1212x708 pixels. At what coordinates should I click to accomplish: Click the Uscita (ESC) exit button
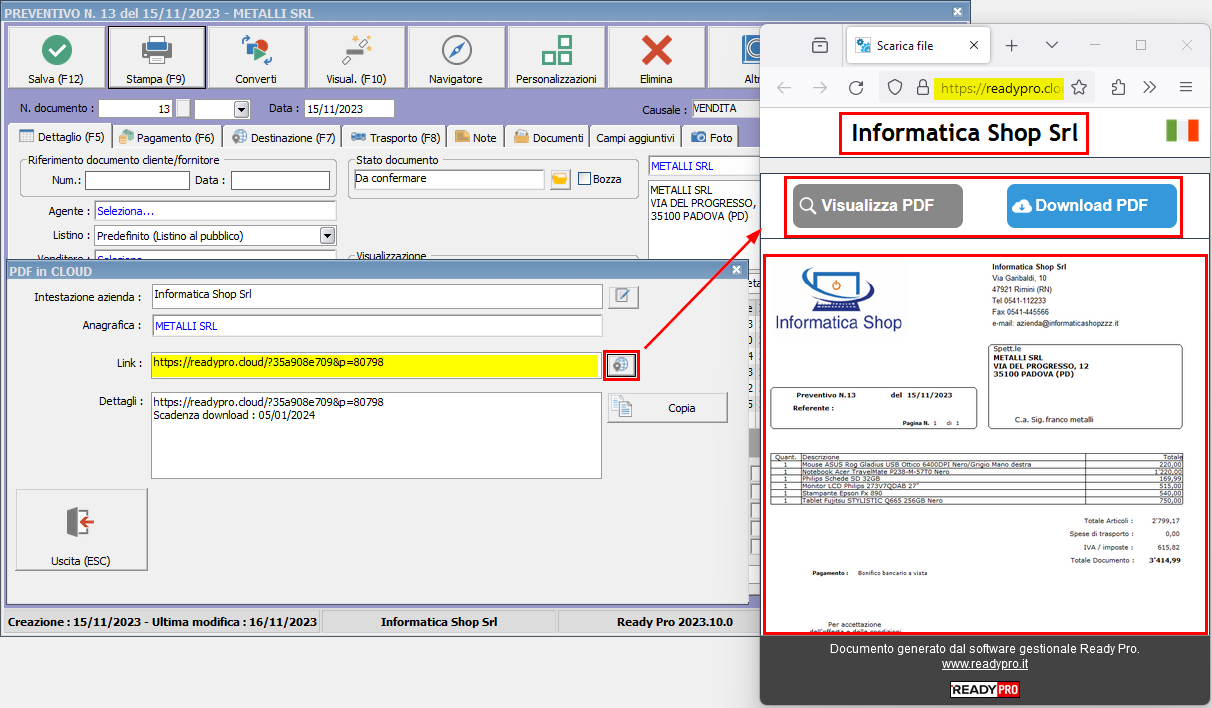[82, 529]
